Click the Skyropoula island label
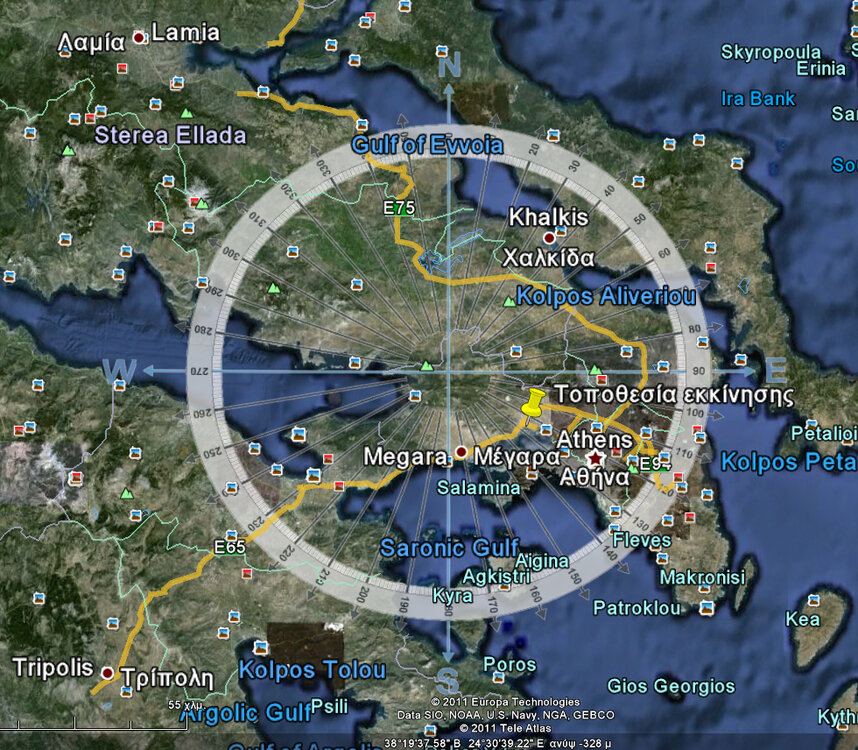This screenshot has height=750, width=858. tap(771, 51)
